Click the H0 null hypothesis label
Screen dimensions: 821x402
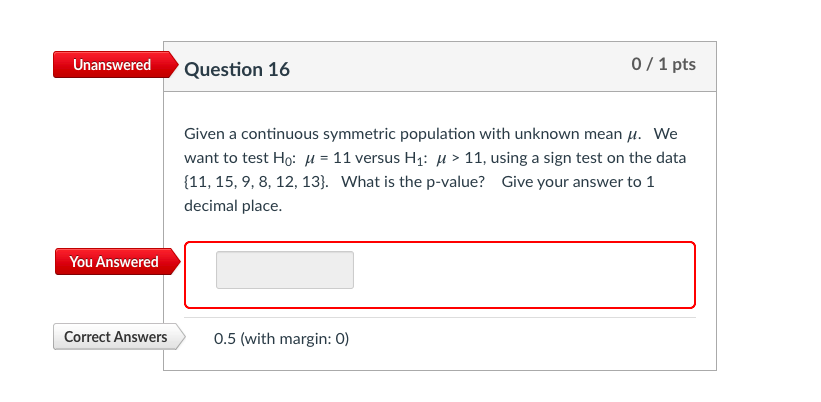(284, 158)
